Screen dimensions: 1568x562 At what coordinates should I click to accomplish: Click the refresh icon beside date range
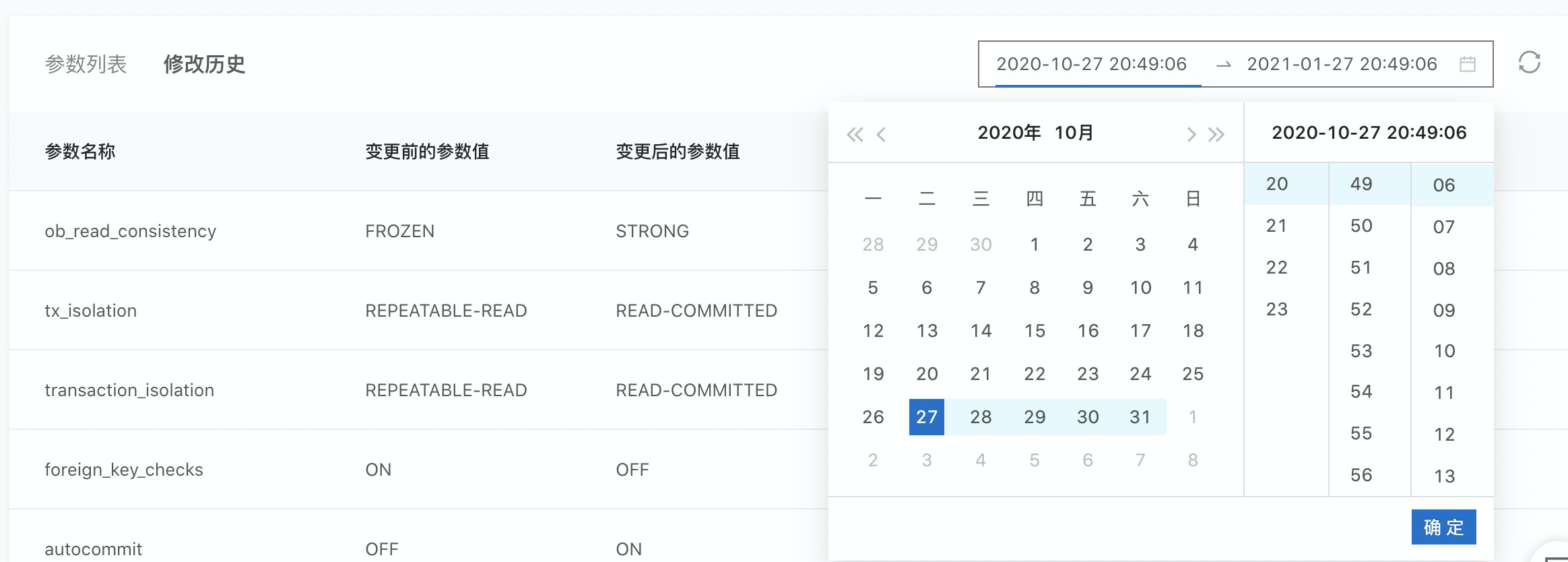tap(1529, 63)
